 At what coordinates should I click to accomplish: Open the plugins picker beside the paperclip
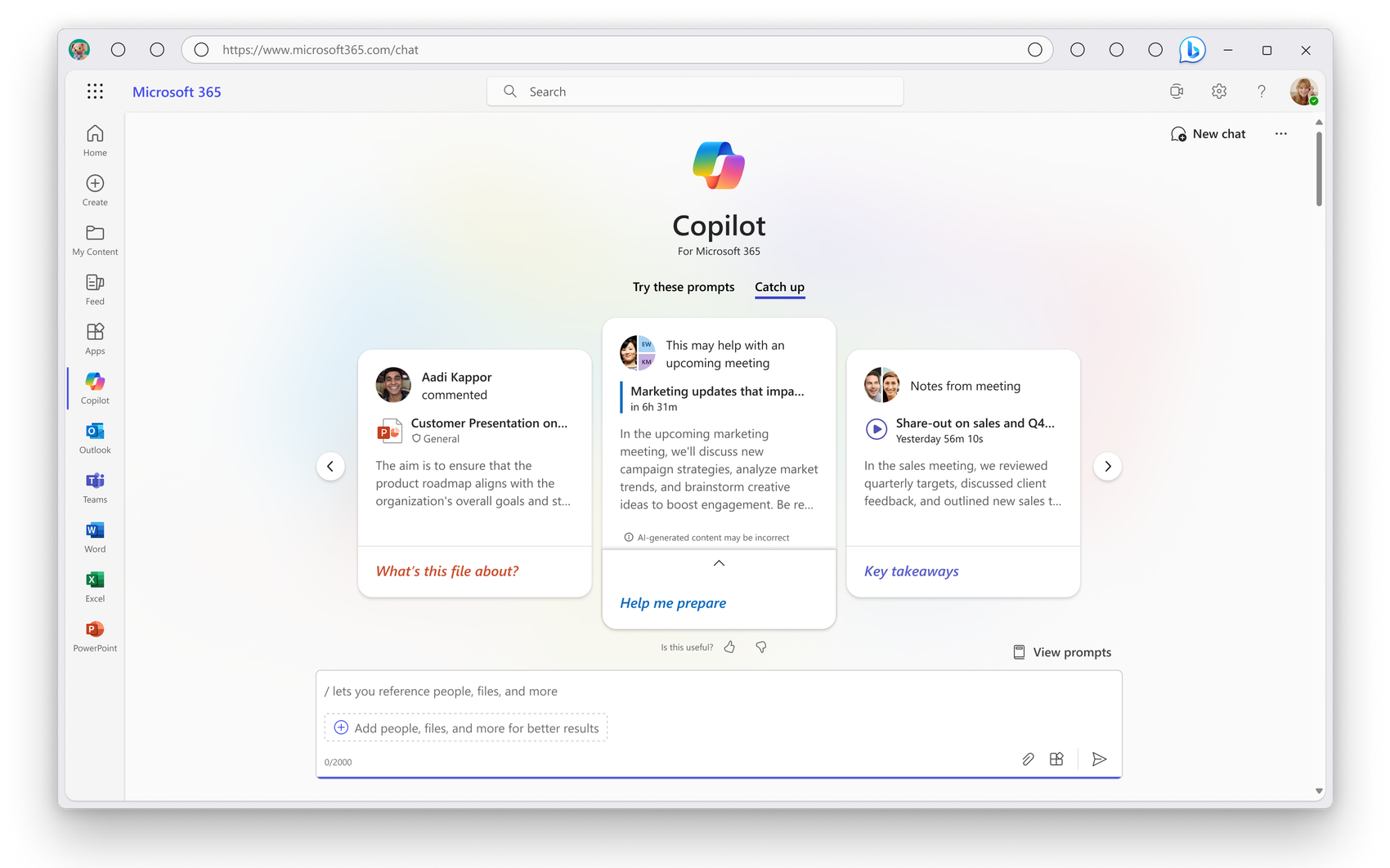1056,758
